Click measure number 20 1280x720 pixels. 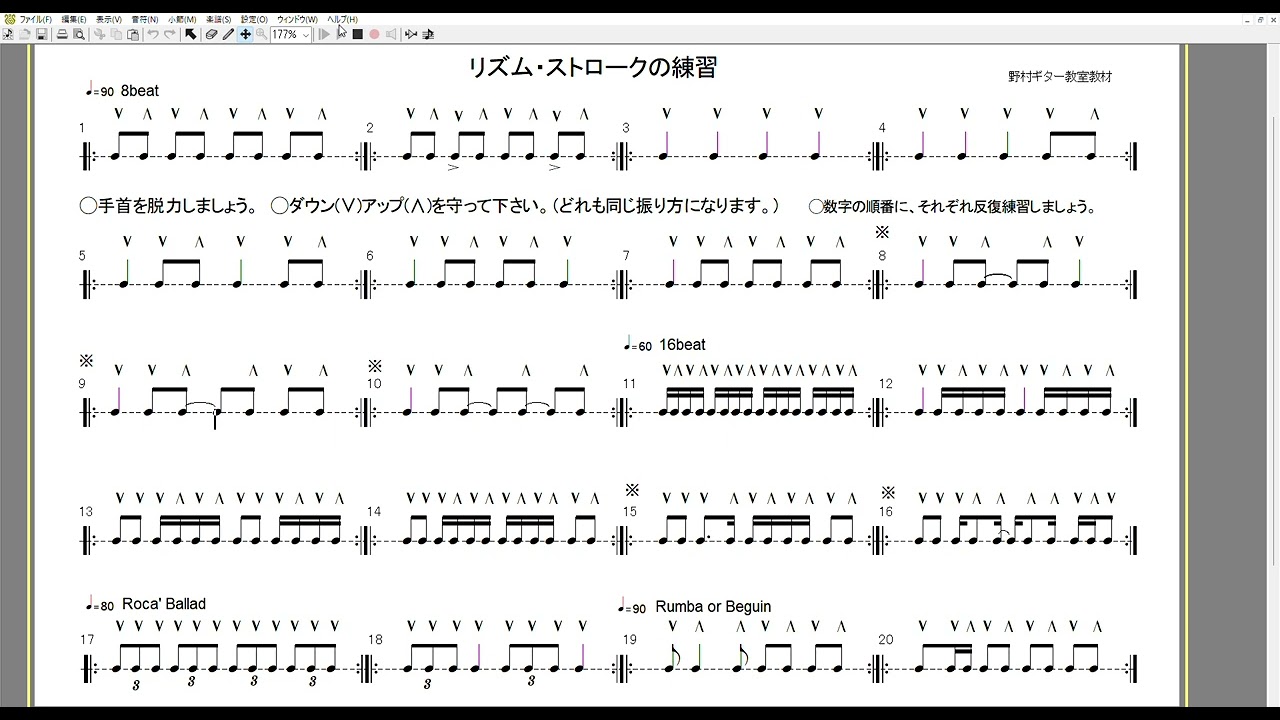(886, 640)
